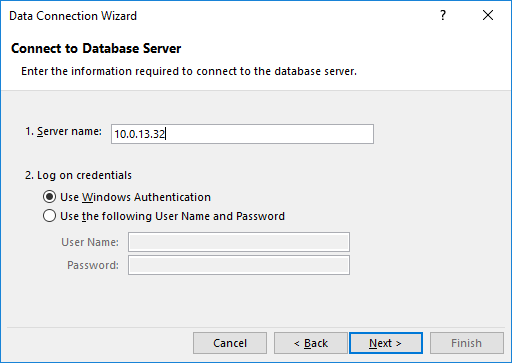Screen dimensions: 512x363
Task: Focus the Server name input field
Action: [242, 134]
